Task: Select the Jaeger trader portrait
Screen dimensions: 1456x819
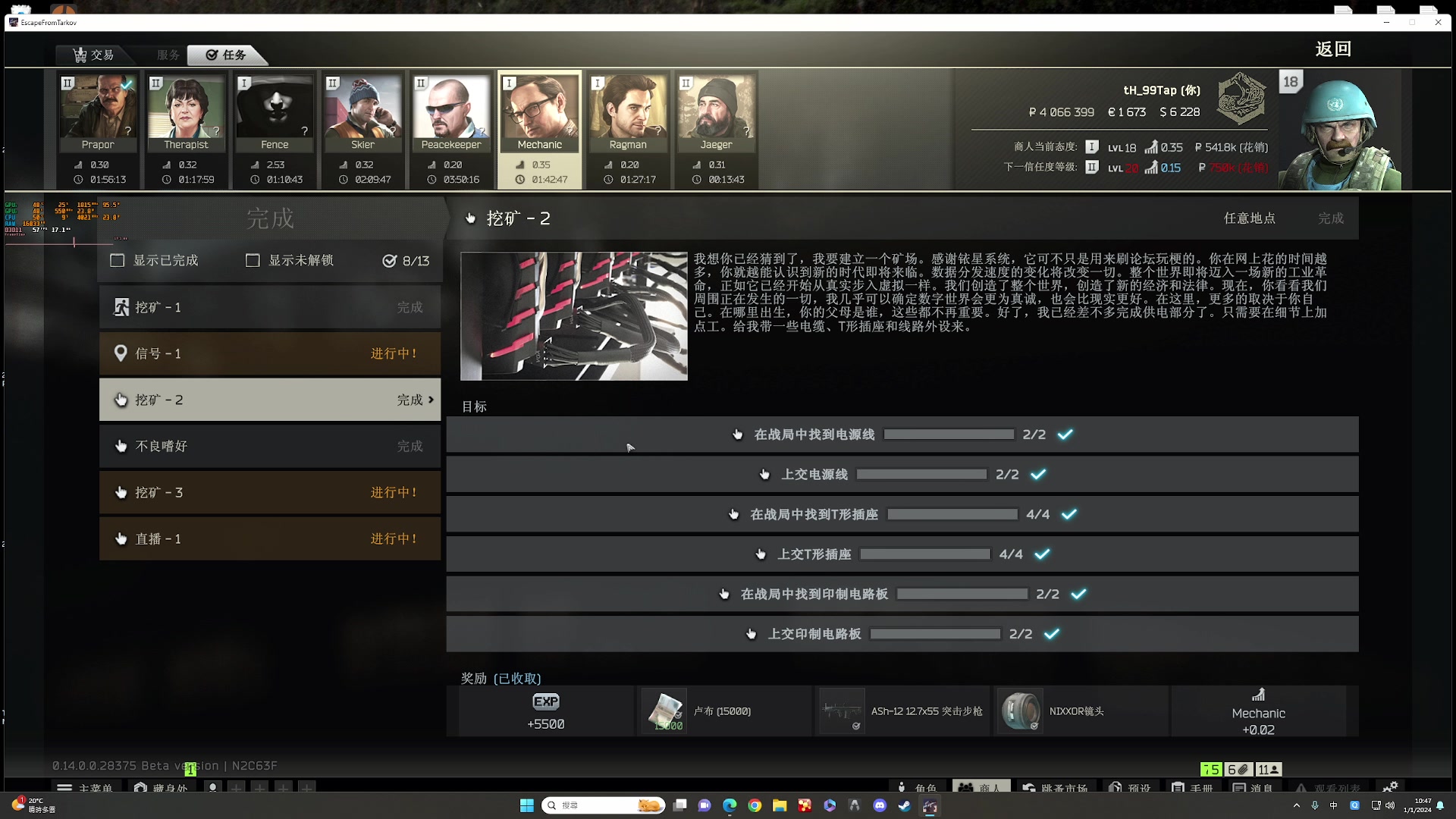Action: tap(716, 113)
